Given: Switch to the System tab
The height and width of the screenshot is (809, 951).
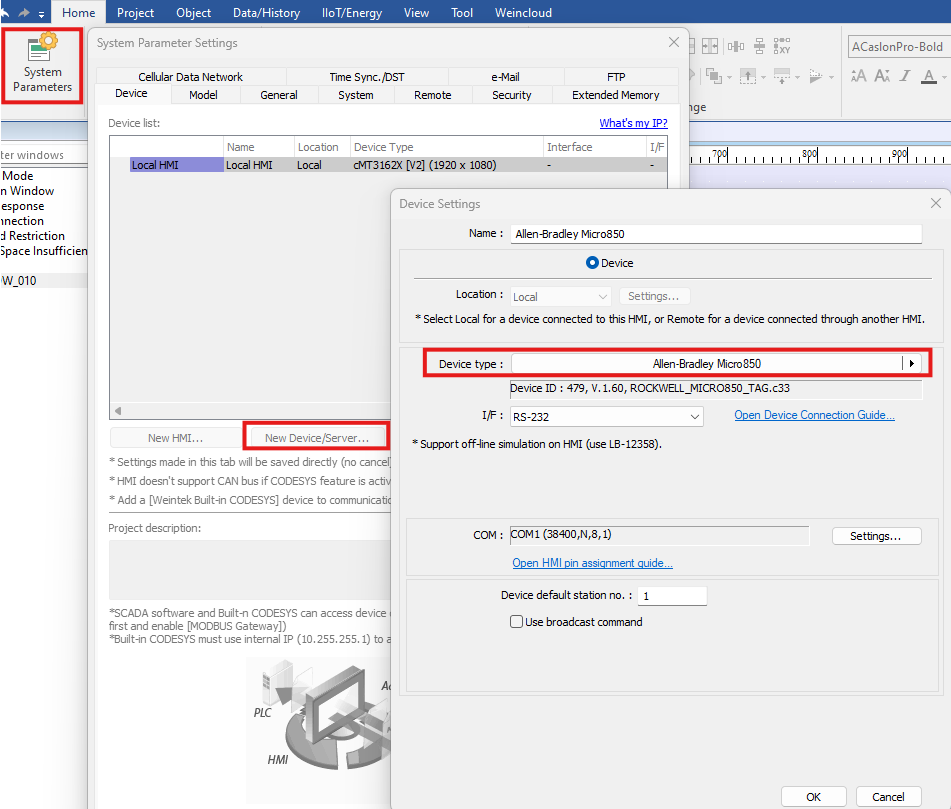Looking at the screenshot, I should (x=356, y=95).
